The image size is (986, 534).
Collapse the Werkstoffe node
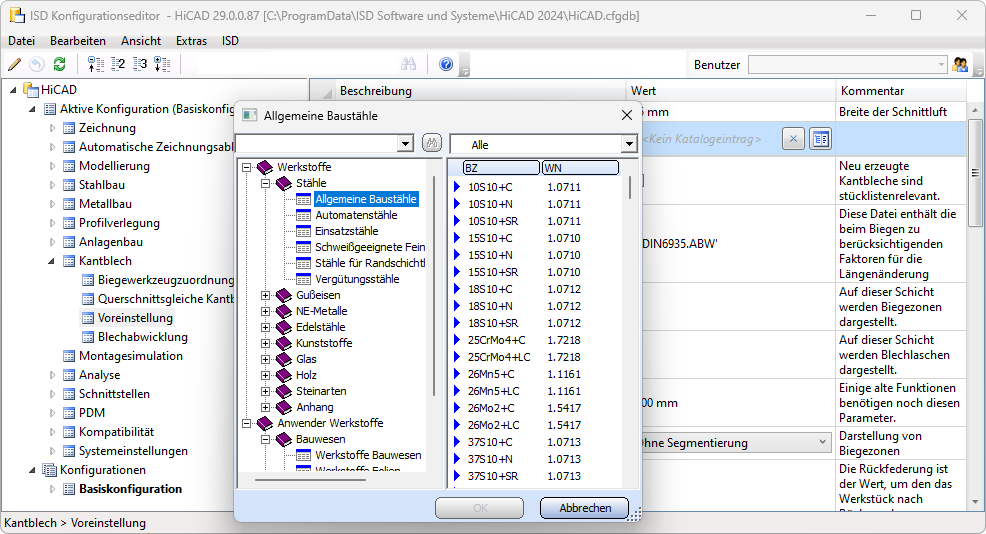point(246,167)
